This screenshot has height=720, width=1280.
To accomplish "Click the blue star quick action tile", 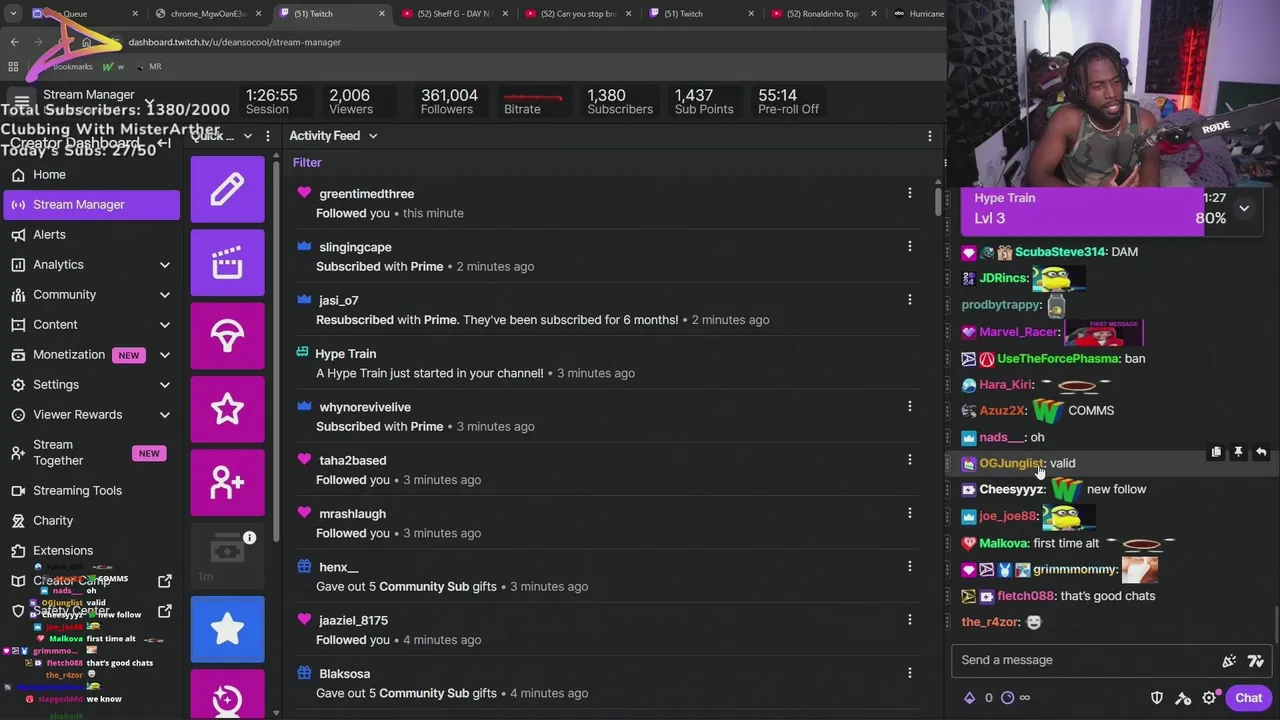I will [x=227, y=629].
